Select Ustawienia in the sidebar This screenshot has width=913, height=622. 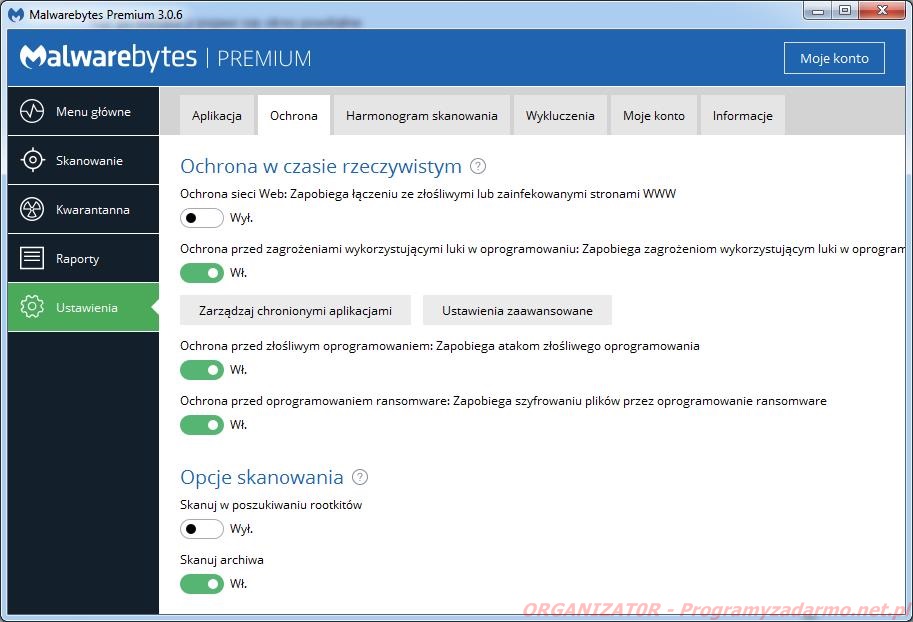pyautogui.click(x=83, y=307)
